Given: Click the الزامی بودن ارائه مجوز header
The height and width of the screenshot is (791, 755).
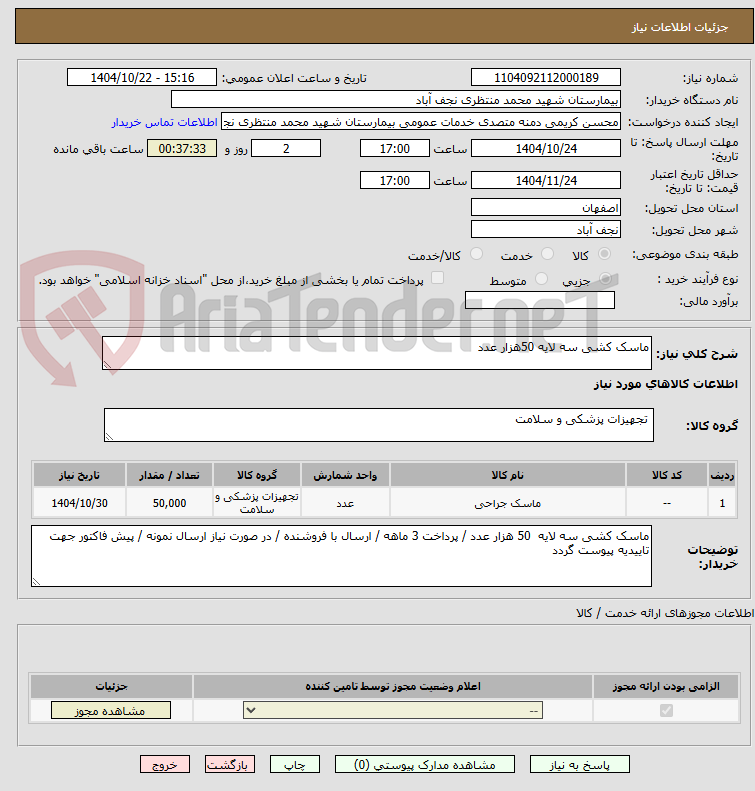Looking at the screenshot, I should tap(666, 686).
